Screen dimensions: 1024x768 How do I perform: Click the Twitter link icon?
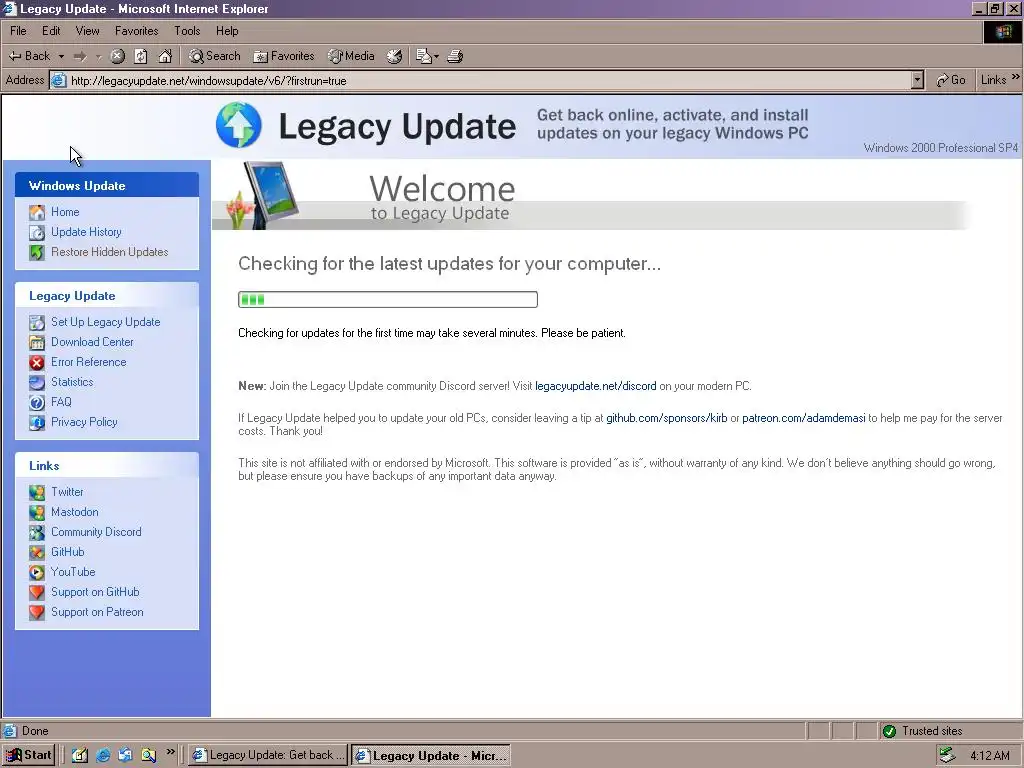[37, 492]
